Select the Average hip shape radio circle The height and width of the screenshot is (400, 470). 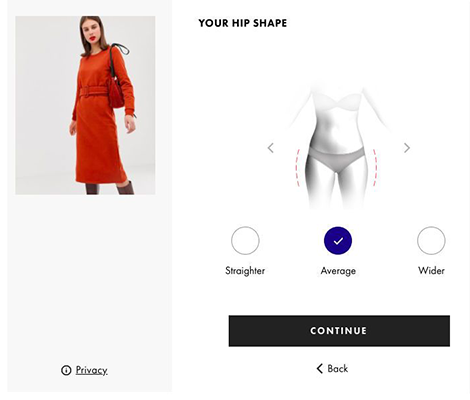(x=338, y=241)
